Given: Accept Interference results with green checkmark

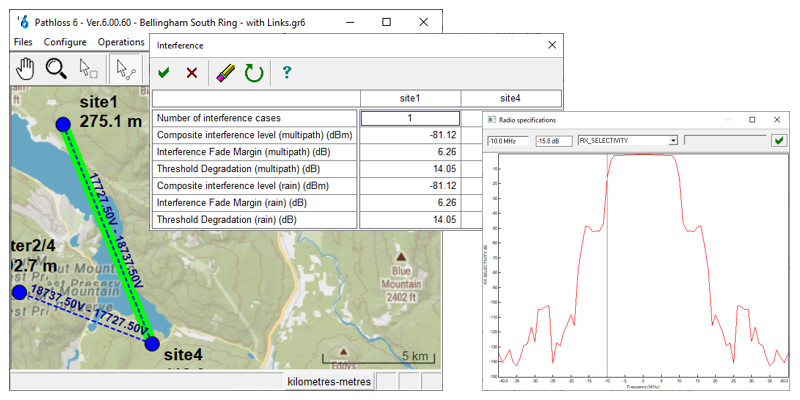Looking at the screenshot, I should click(164, 72).
